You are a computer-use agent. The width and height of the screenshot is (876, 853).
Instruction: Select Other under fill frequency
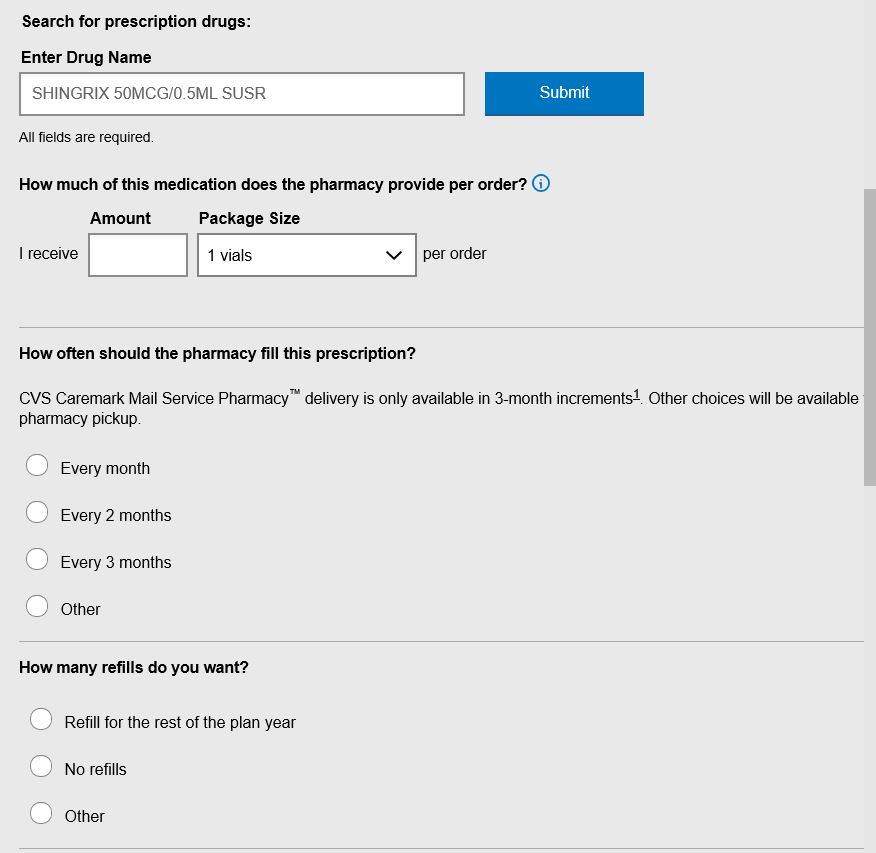[37, 606]
